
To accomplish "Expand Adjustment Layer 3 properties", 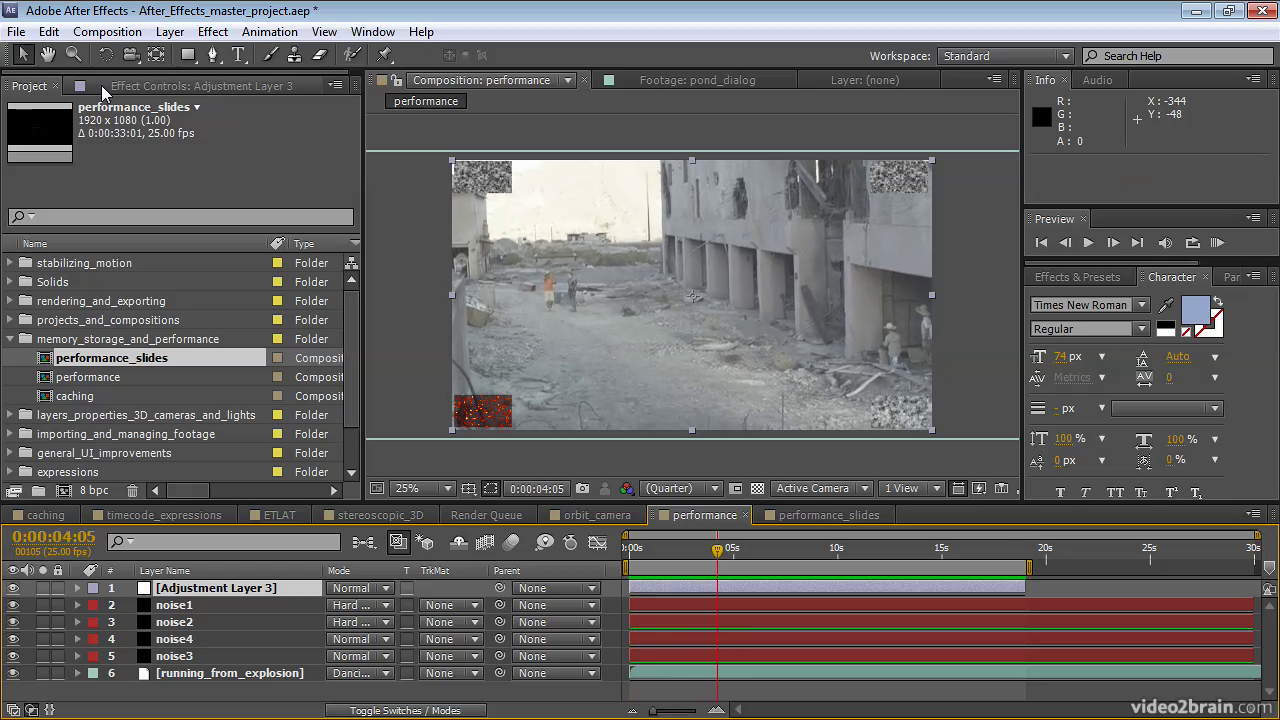I will coord(77,588).
